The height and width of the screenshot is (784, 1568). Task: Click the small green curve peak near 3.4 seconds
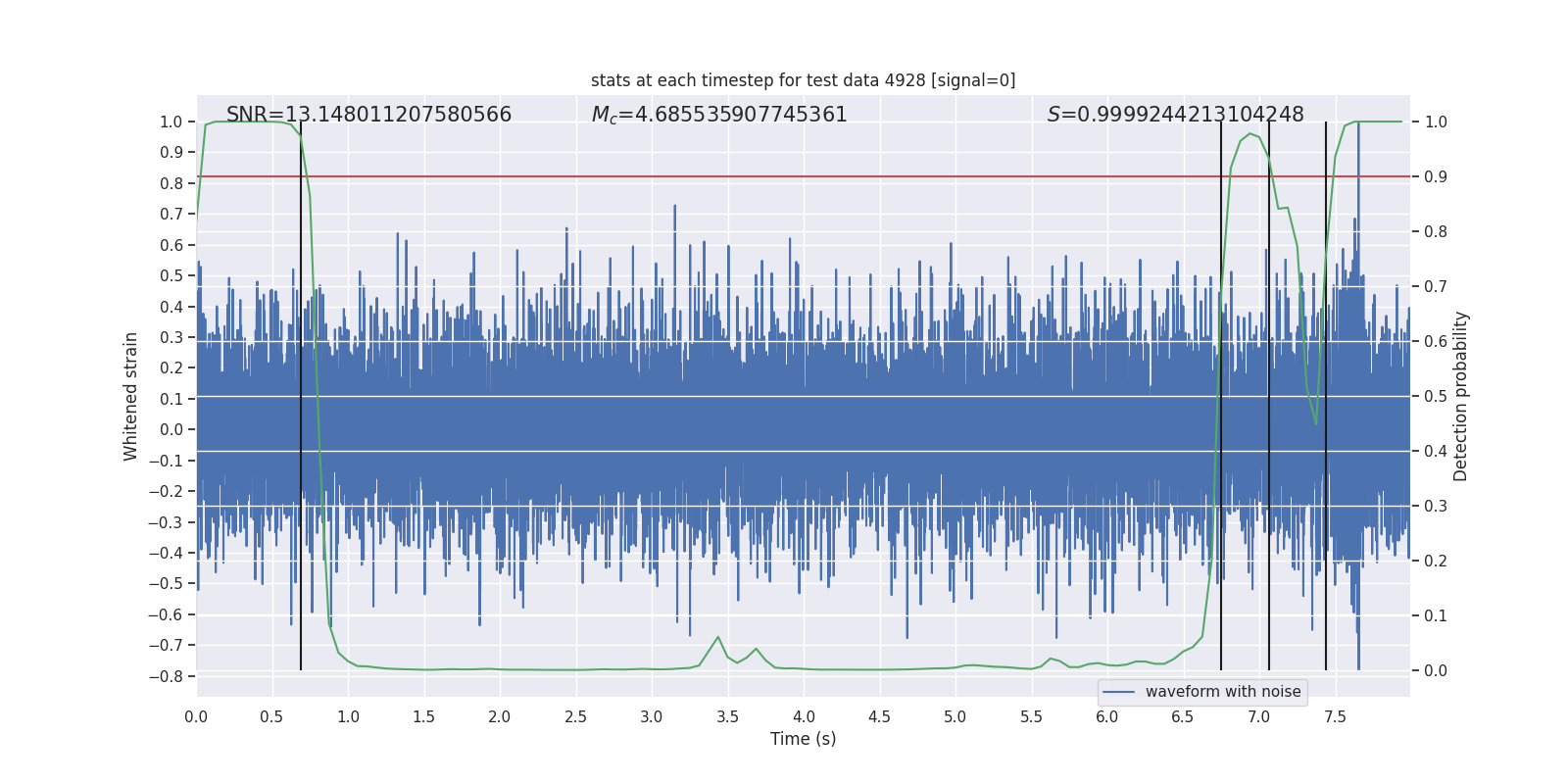[x=718, y=638]
